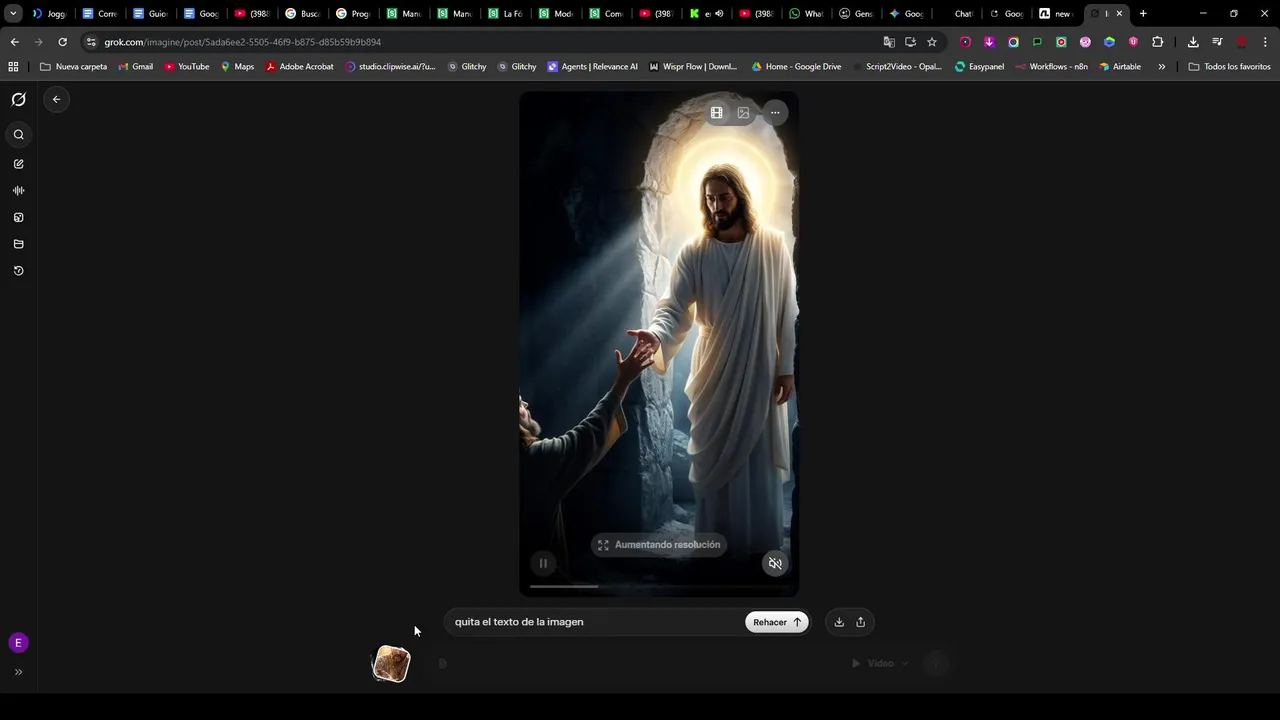The width and height of the screenshot is (1280, 720).
Task: Open Adobe Acrobat bookmark
Action: pos(300,67)
